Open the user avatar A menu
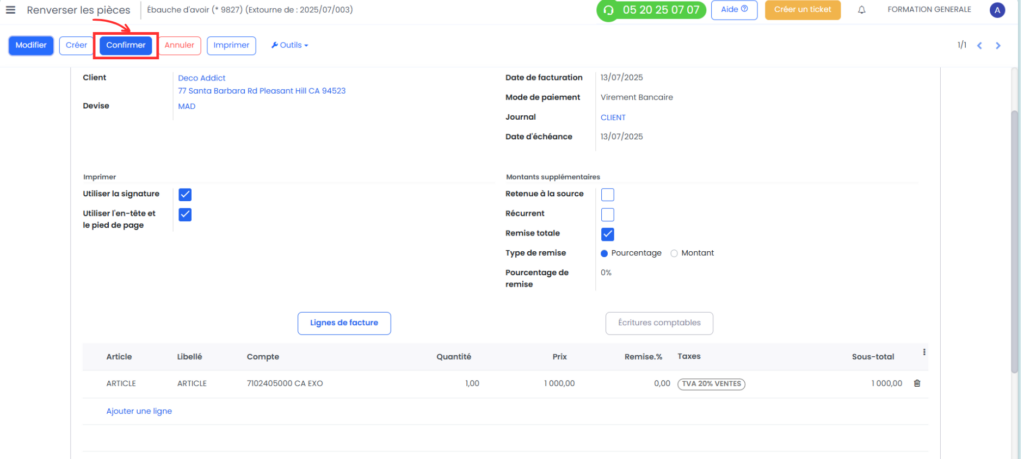The height and width of the screenshot is (459, 1024). click(997, 10)
